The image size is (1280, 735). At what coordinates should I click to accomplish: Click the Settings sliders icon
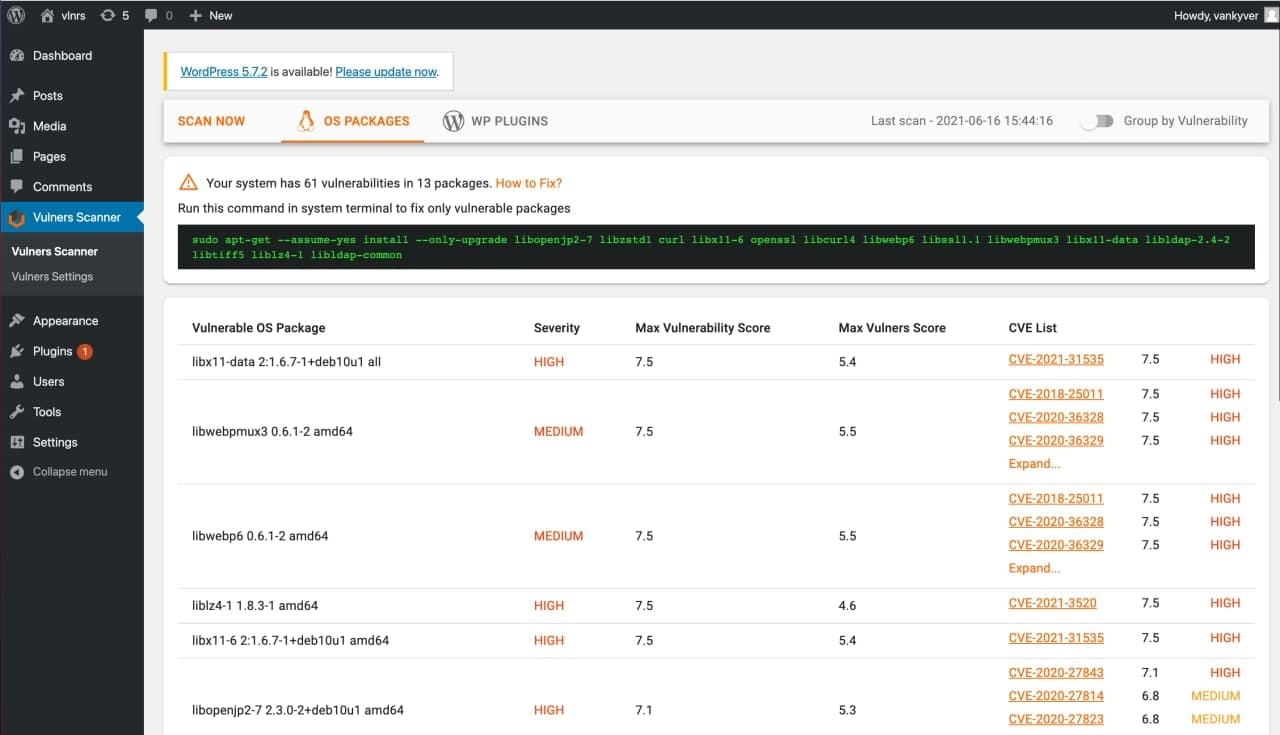(17, 442)
